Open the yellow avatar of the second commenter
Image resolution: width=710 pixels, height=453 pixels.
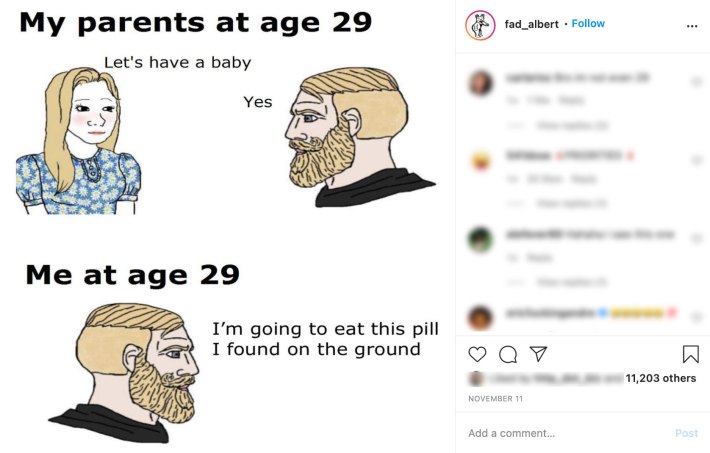pos(481,160)
